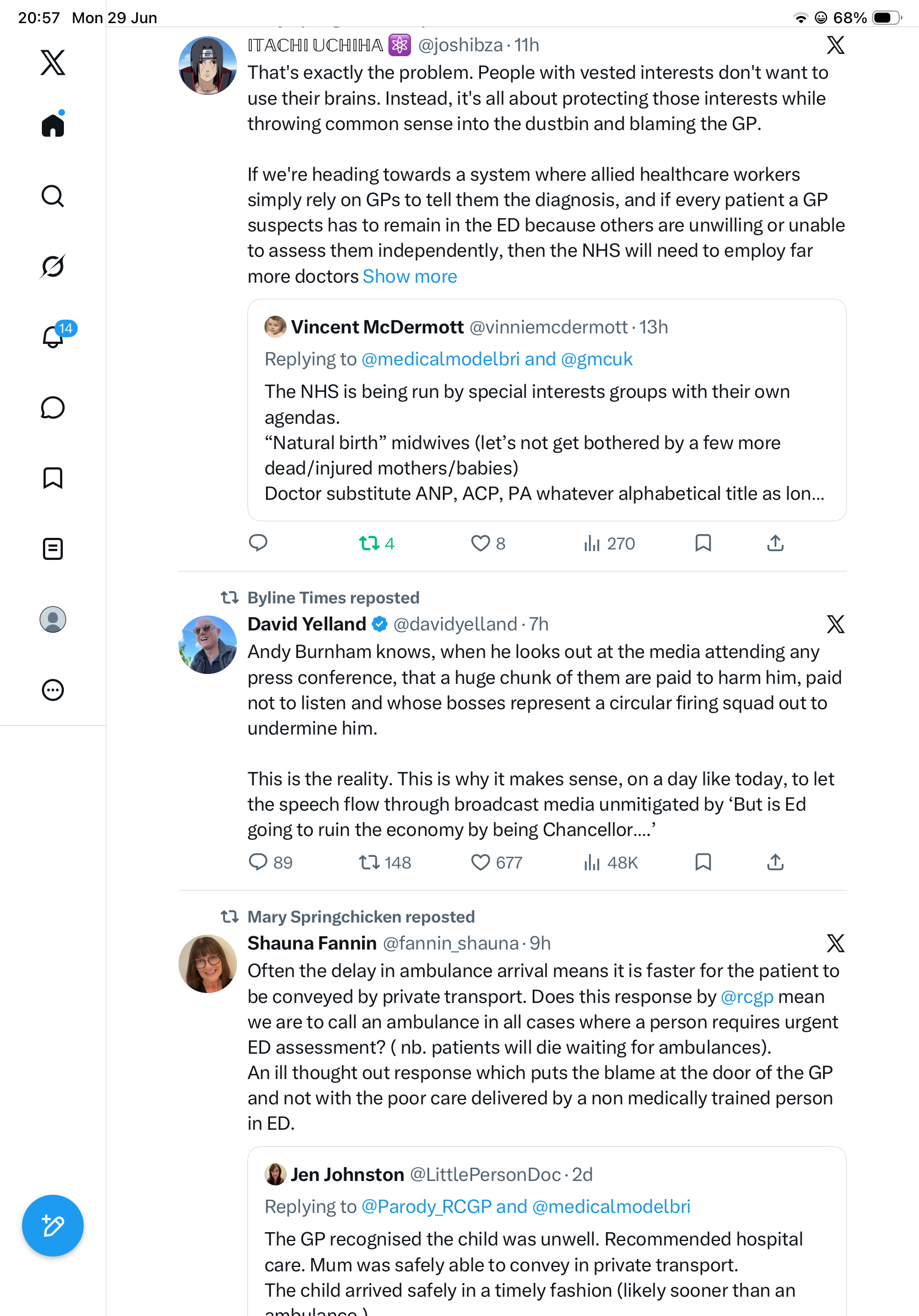Viewport: 919px width, 1316px height.
Task: Open David Yelland's profile photo
Action: click(207, 644)
